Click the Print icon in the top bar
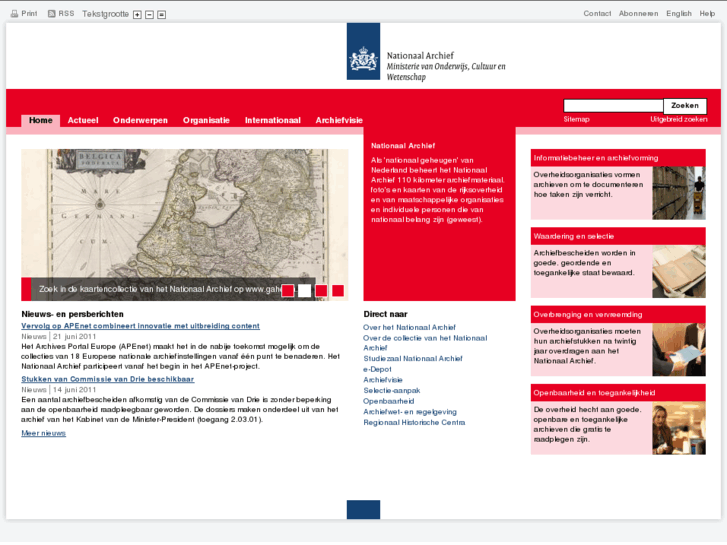The width and height of the screenshot is (727, 545). pos(14,13)
